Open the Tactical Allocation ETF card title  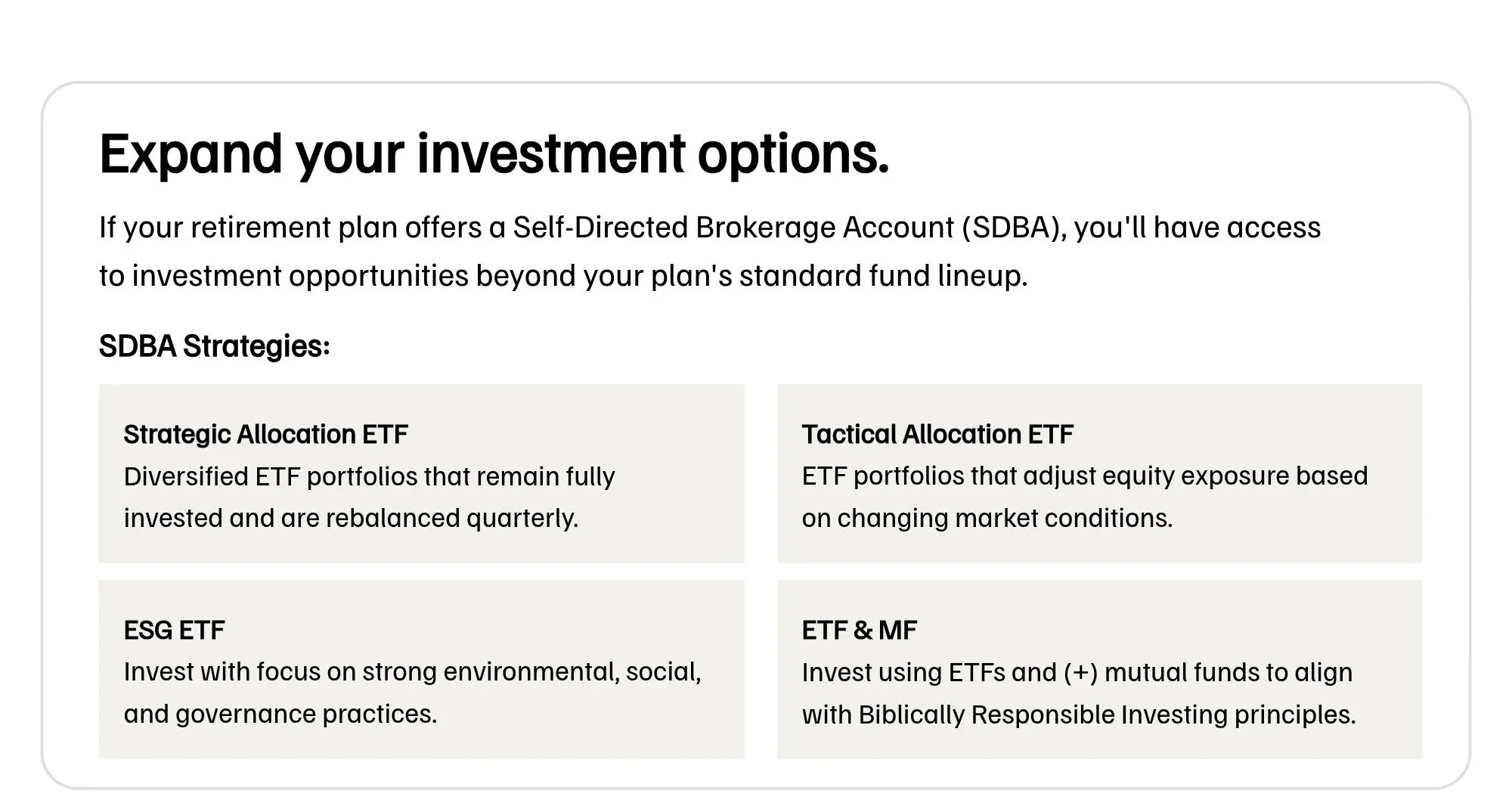[x=937, y=434]
